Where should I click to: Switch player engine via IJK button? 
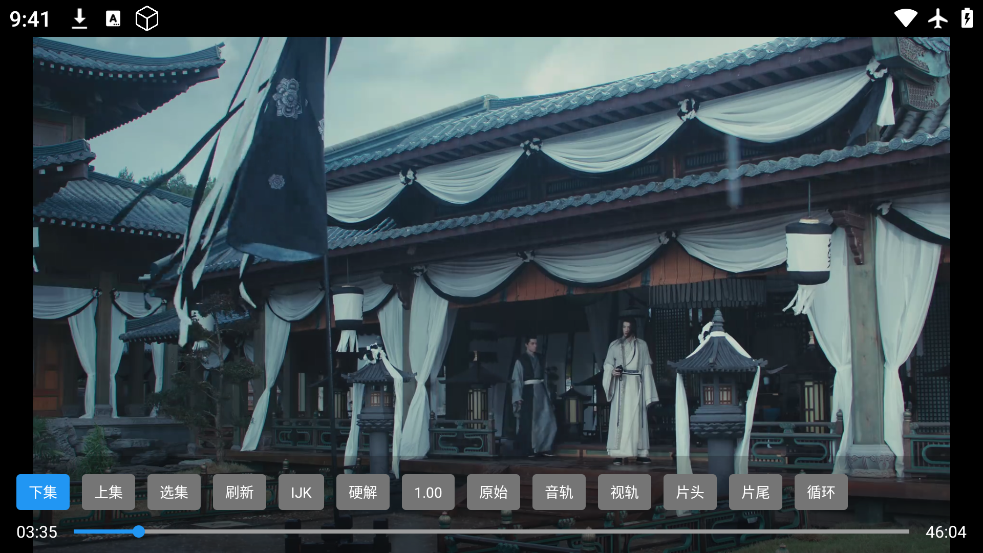(301, 492)
